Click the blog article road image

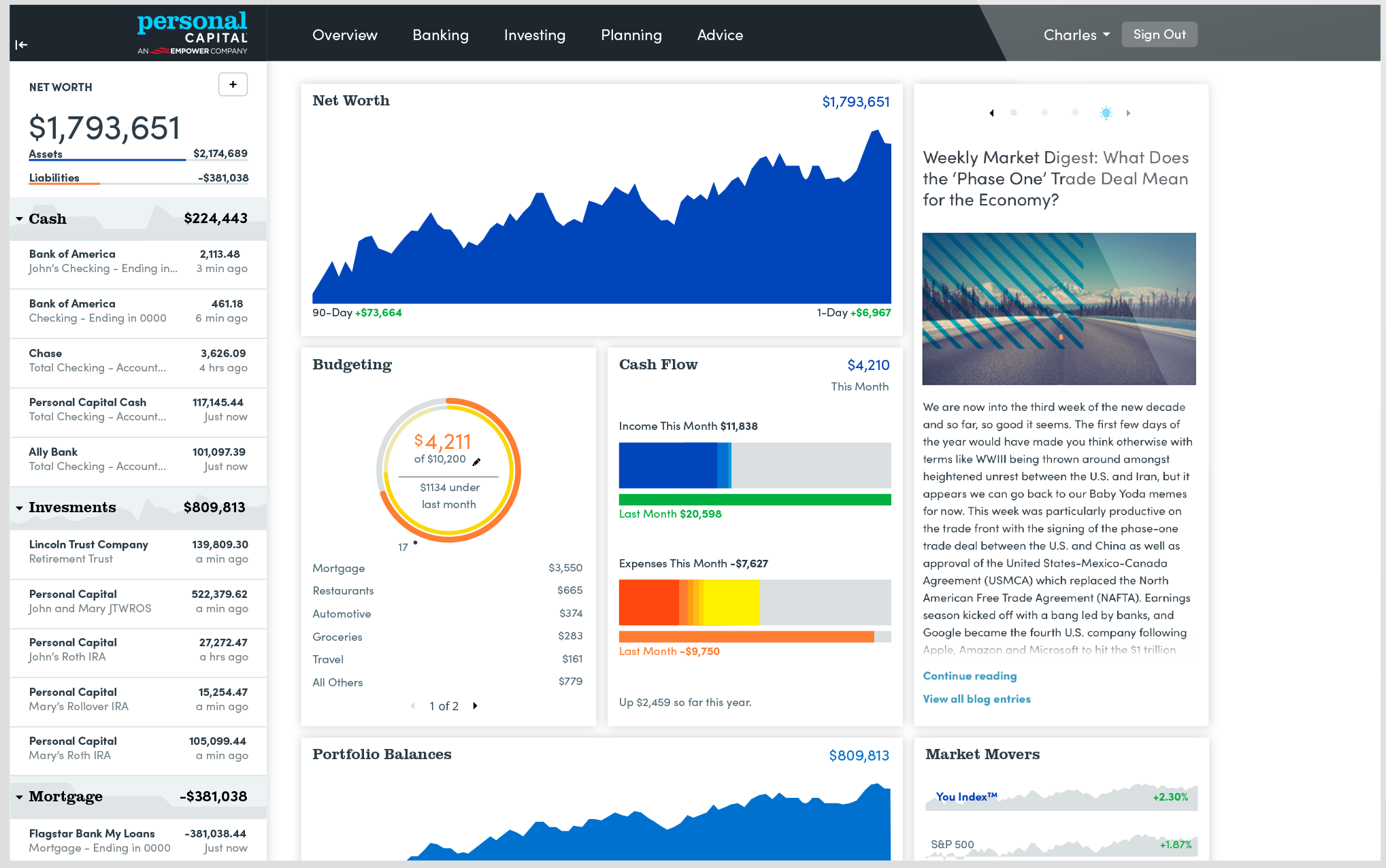pos(1059,309)
